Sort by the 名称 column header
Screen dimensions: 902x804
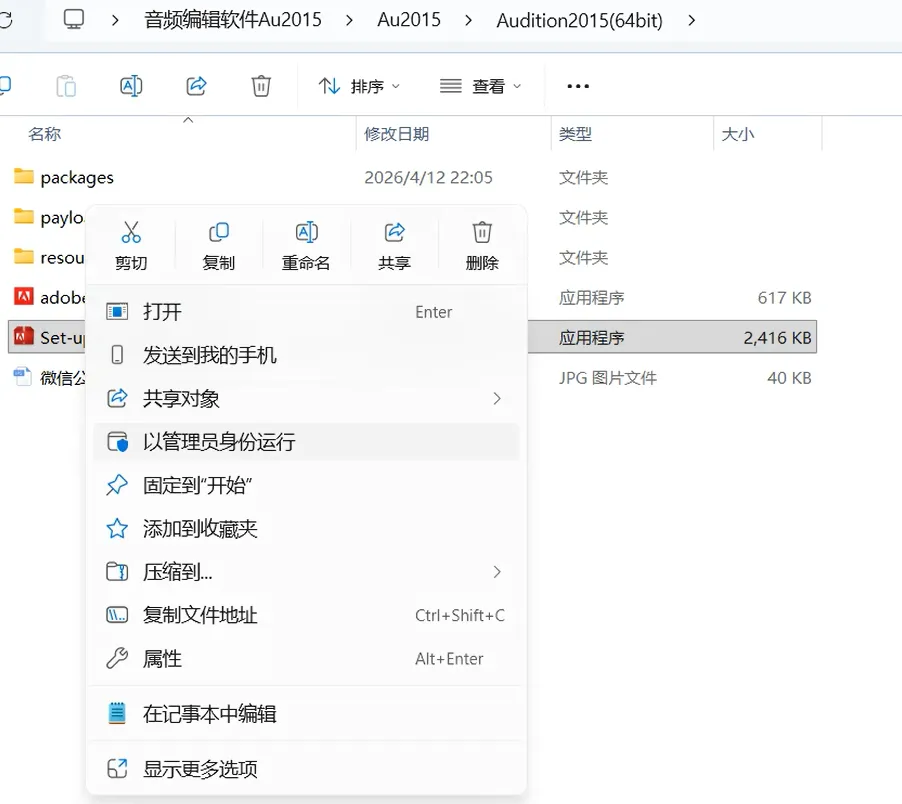click(x=44, y=134)
